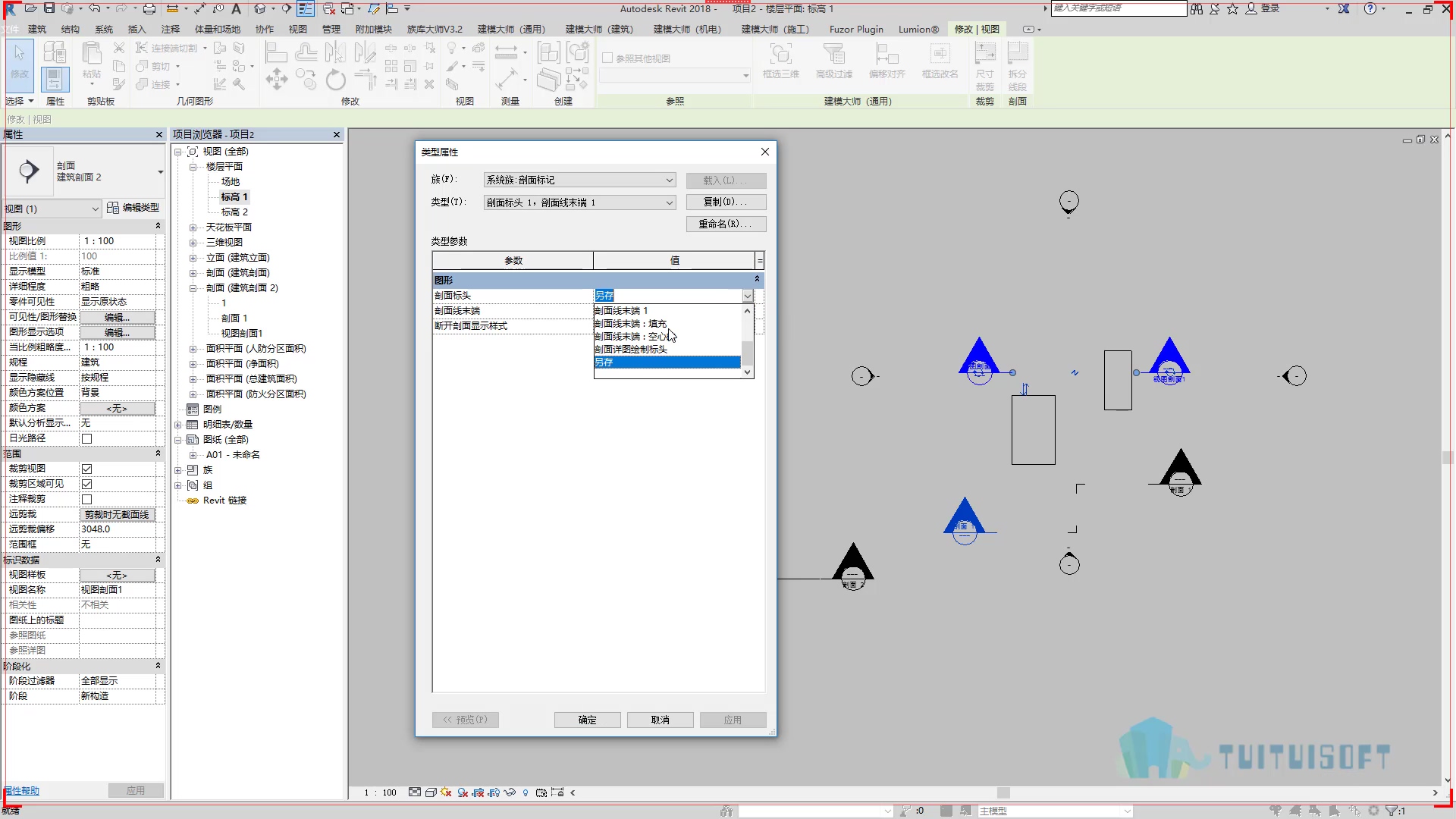The image size is (1456, 819).
Task: Click the Print icon in quick access toolbar
Action: (149, 8)
